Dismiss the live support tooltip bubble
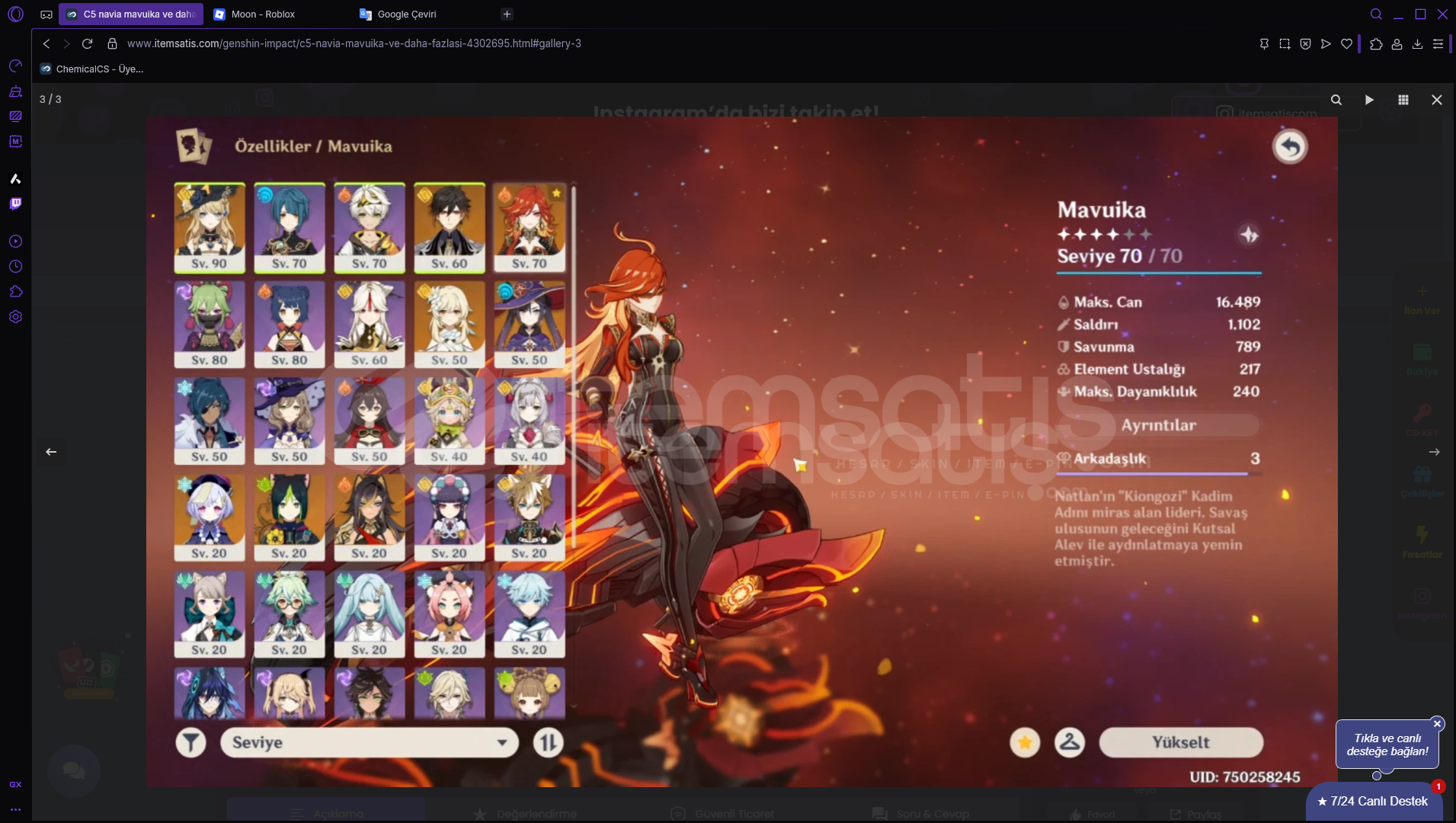Viewport: 1456px width, 823px height. pyautogui.click(x=1437, y=723)
